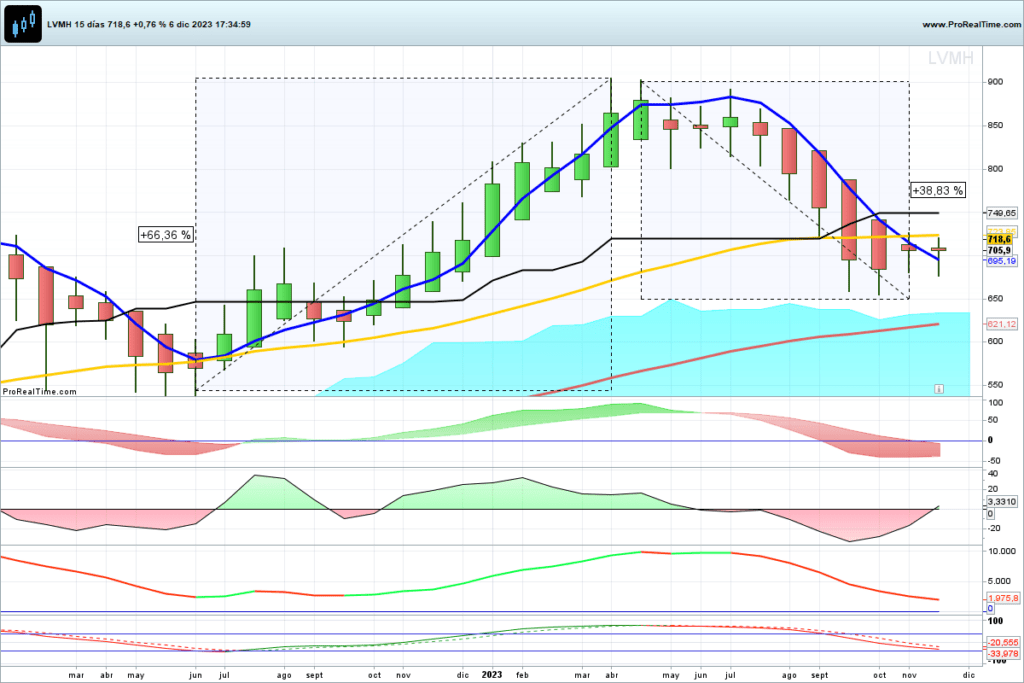Click the blue 695,19 moving average label

point(1001,261)
